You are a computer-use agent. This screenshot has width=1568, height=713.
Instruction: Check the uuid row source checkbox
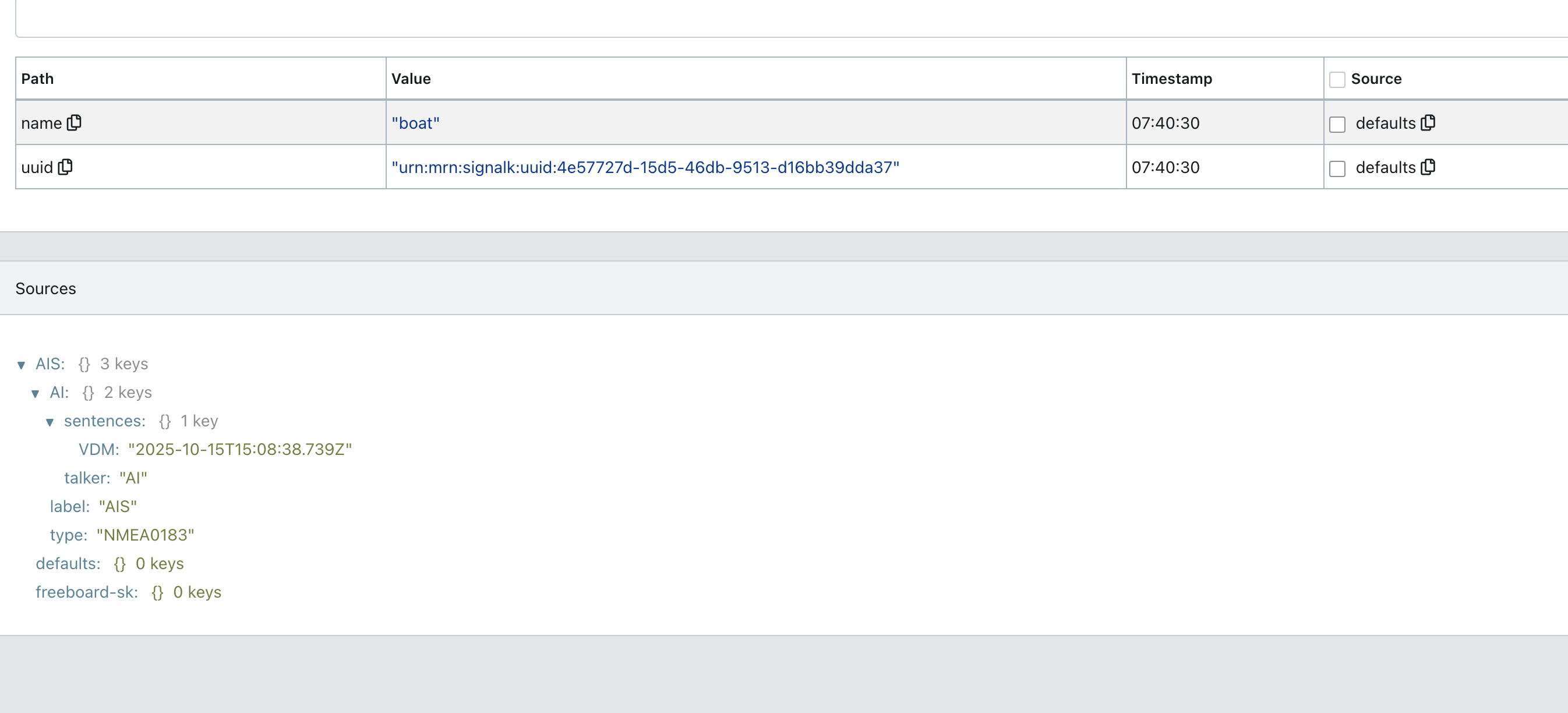(1337, 169)
